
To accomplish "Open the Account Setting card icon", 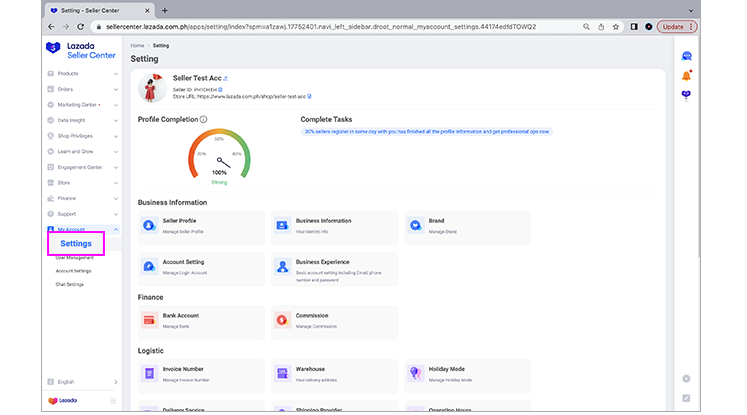I will [149, 266].
